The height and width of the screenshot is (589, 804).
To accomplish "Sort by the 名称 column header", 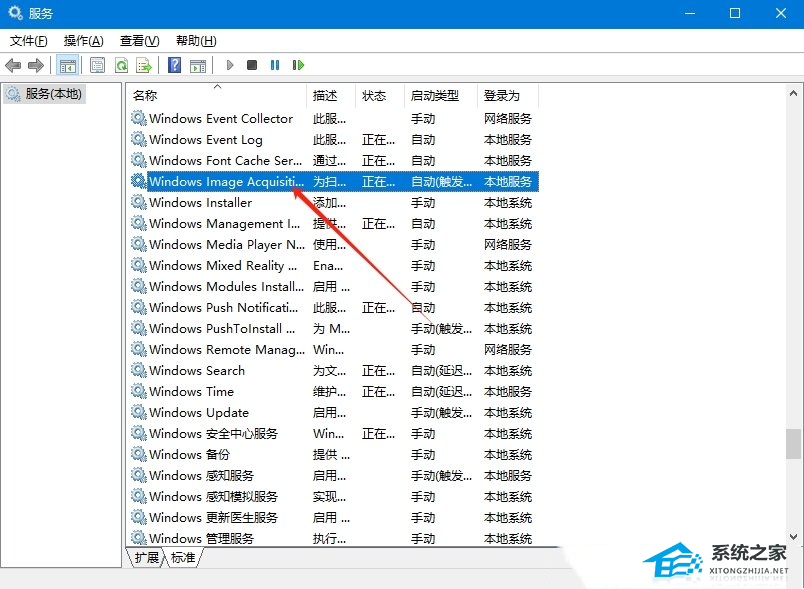I will pyautogui.click(x=217, y=95).
